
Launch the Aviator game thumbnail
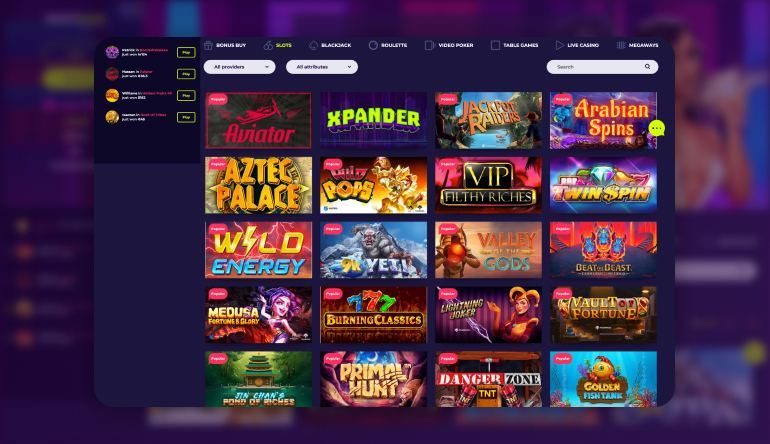[x=258, y=120]
